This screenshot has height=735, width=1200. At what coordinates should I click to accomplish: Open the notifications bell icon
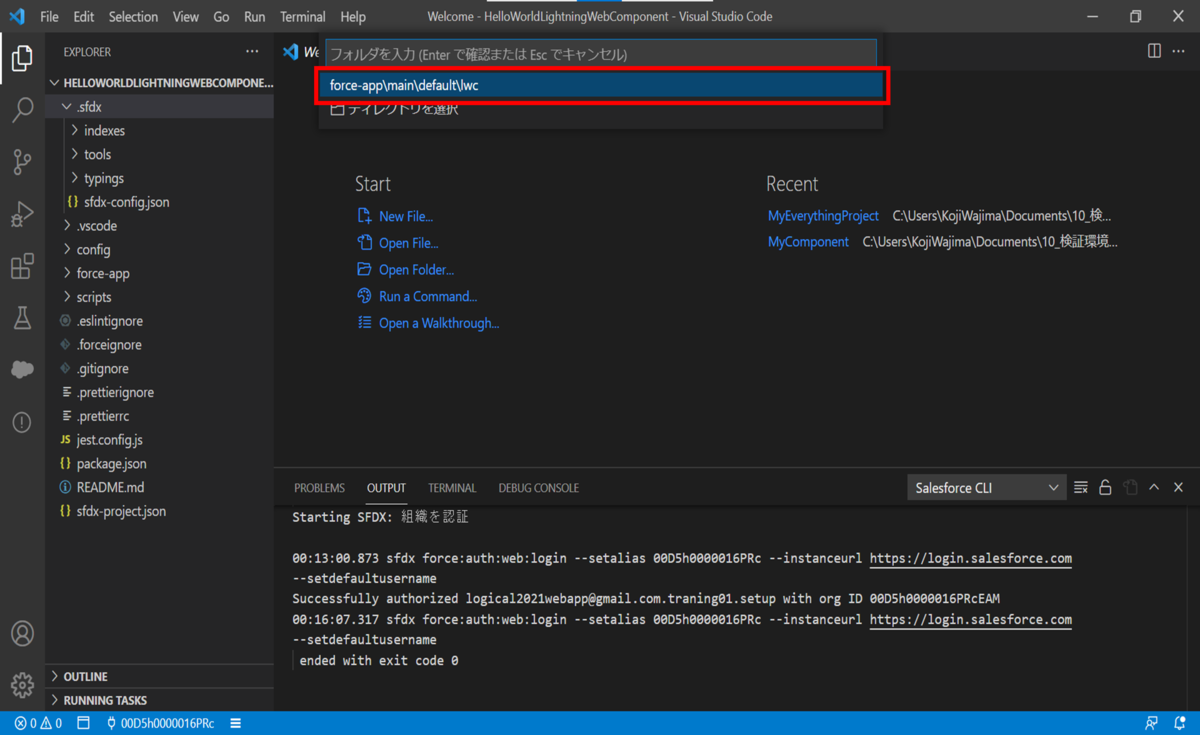1179,723
